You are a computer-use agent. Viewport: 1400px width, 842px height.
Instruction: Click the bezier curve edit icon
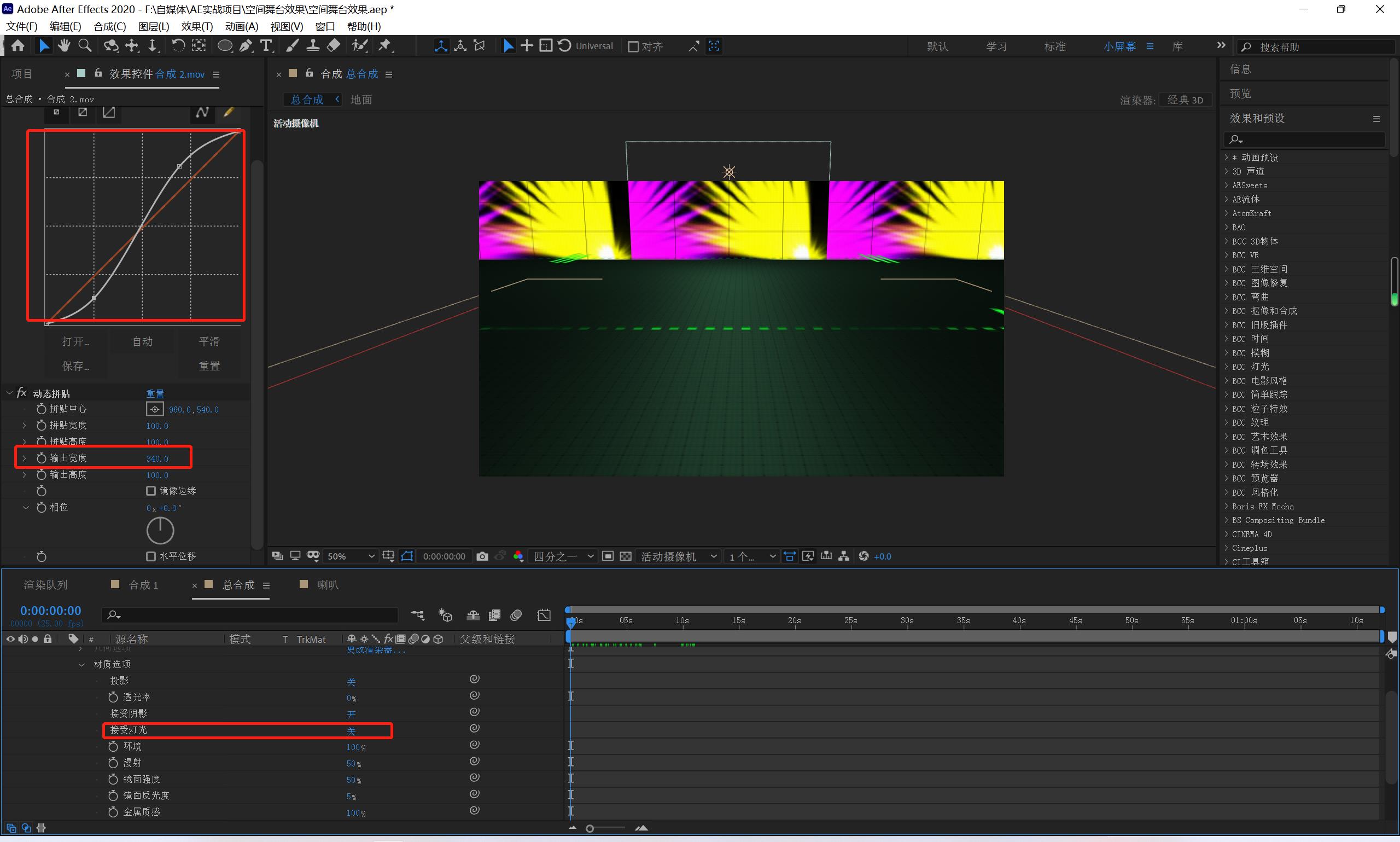pos(202,112)
